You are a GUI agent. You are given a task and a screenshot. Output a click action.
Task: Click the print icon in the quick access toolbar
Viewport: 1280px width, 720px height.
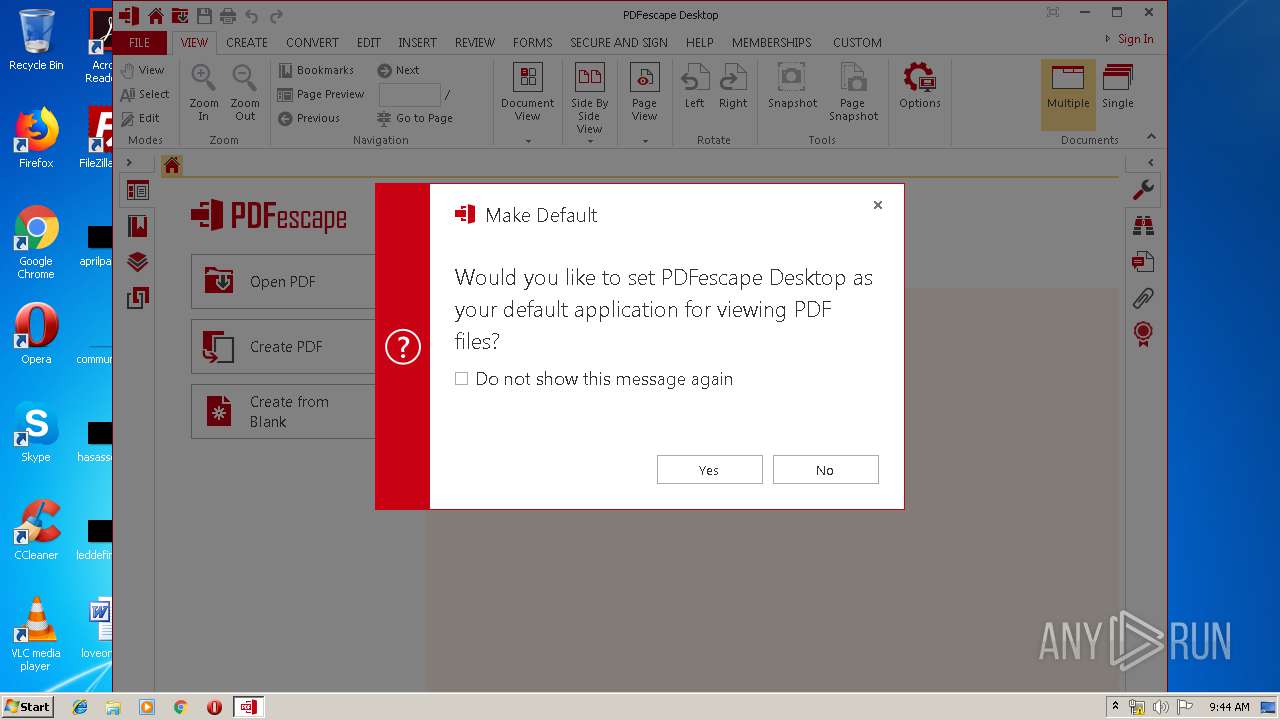point(228,15)
